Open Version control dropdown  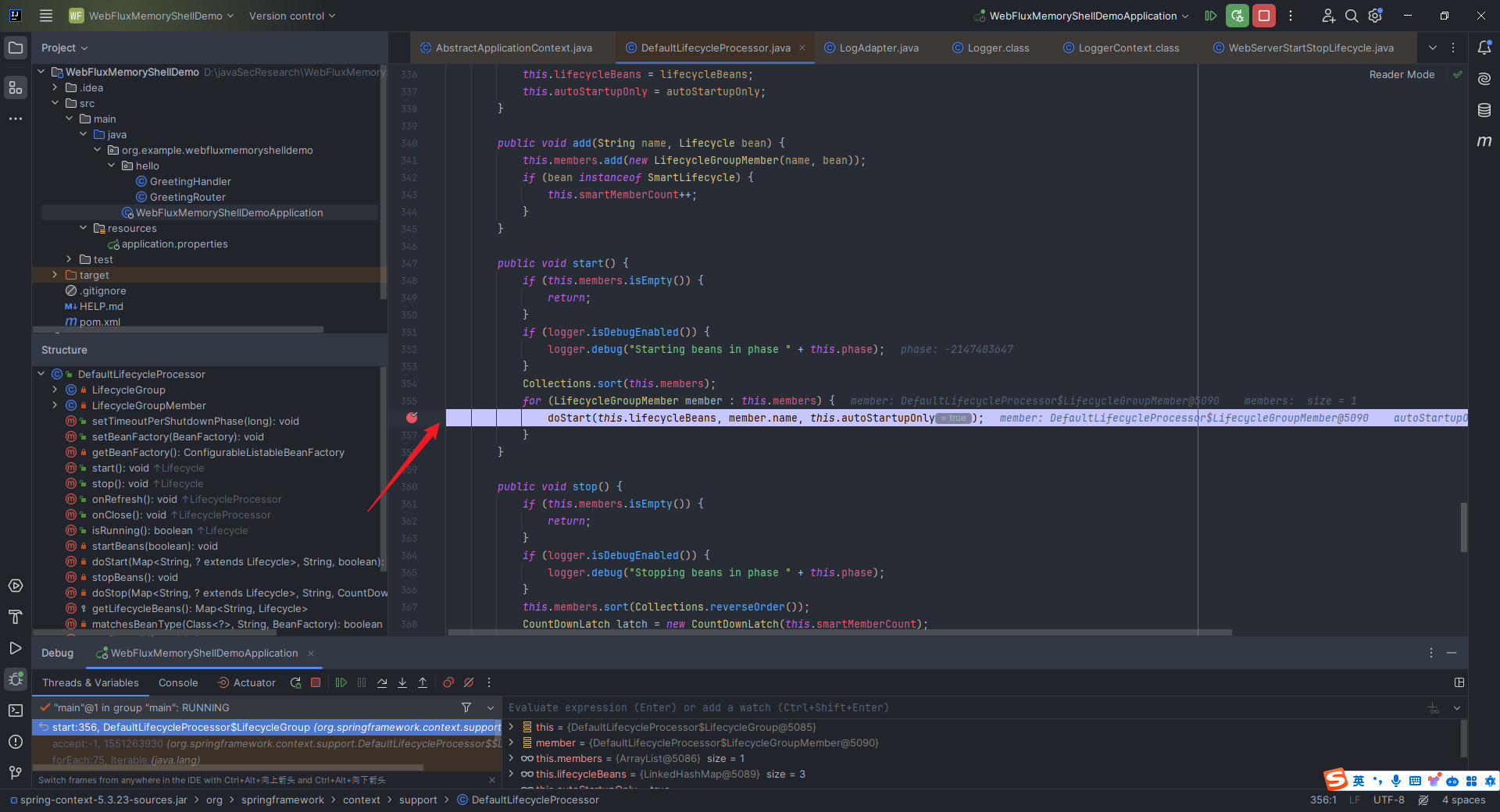coord(292,16)
